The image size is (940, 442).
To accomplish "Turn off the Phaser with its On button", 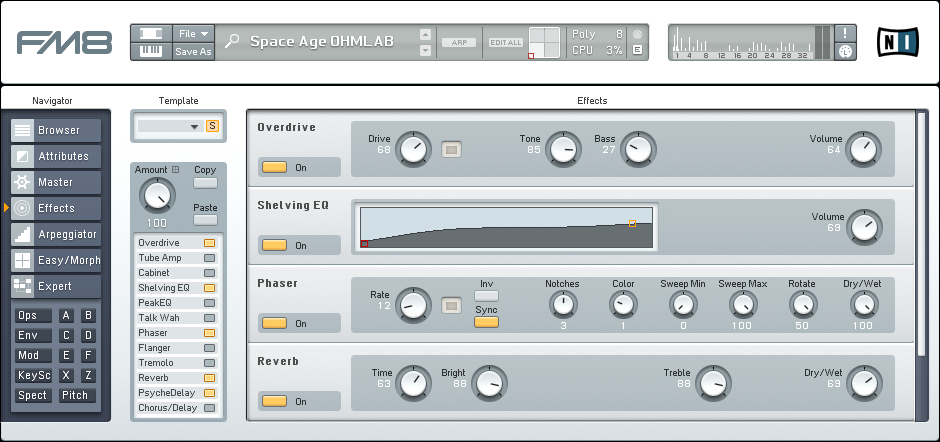I will click(275, 323).
